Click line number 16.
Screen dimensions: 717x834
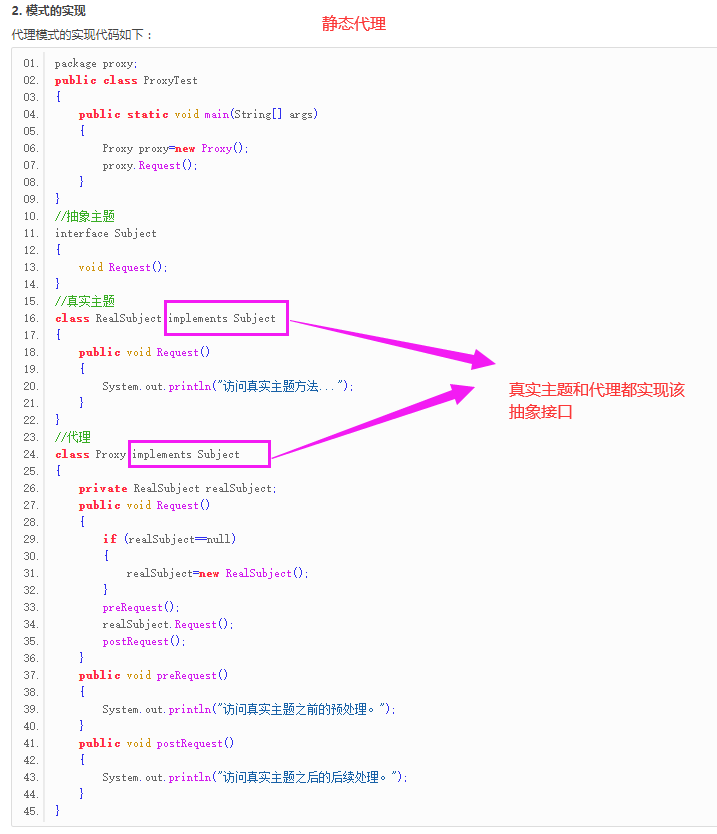(x=31, y=318)
